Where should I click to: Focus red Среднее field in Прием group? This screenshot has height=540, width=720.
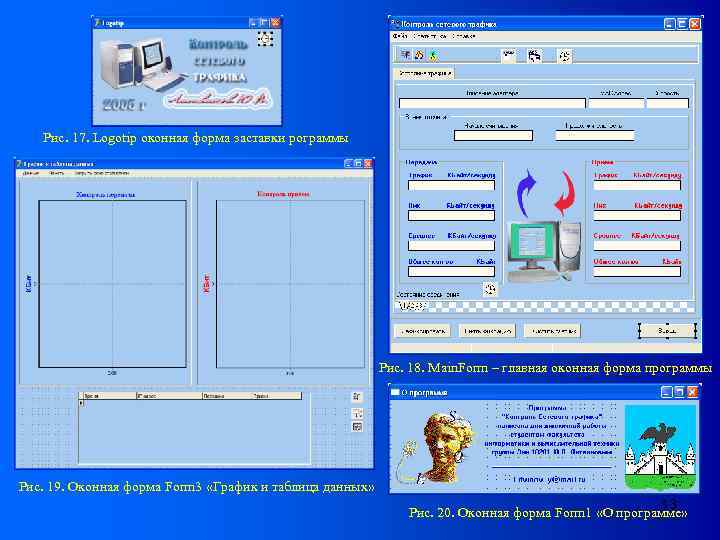pyautogui.click(x=637, y=245)
